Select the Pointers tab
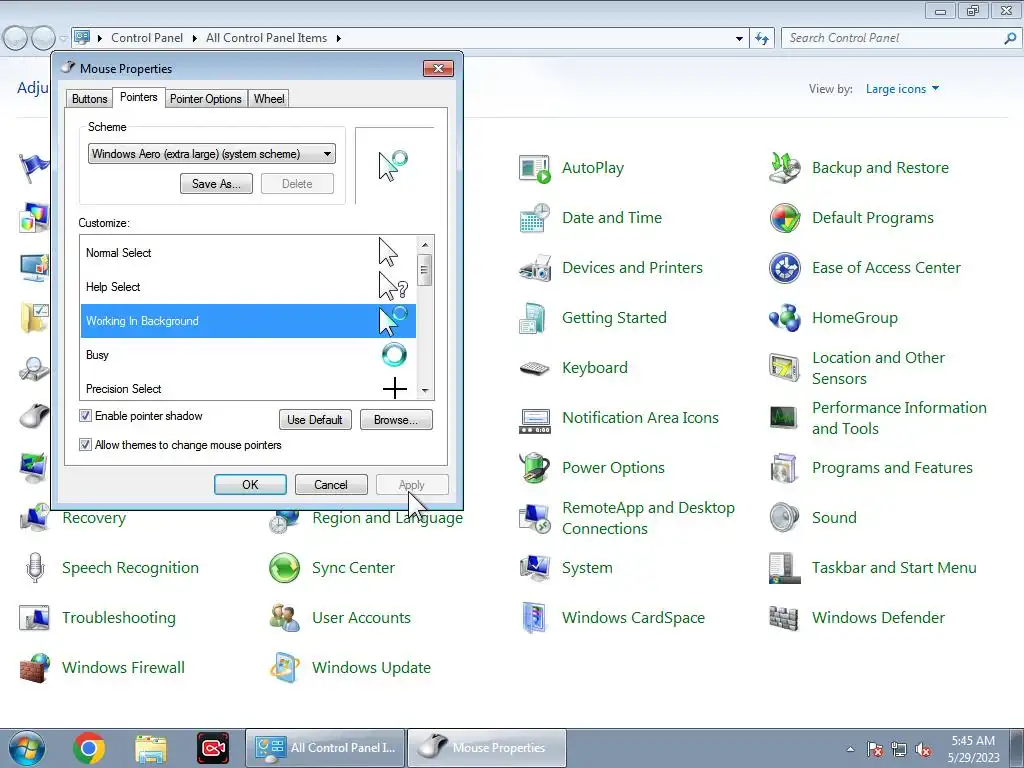1024x768 pixels. click(138, 97)
